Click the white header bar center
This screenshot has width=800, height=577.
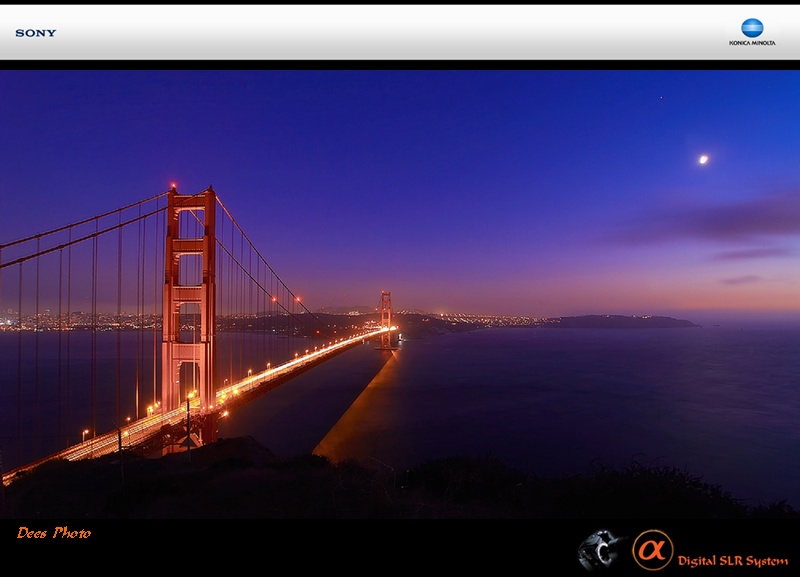coord(400,33)
